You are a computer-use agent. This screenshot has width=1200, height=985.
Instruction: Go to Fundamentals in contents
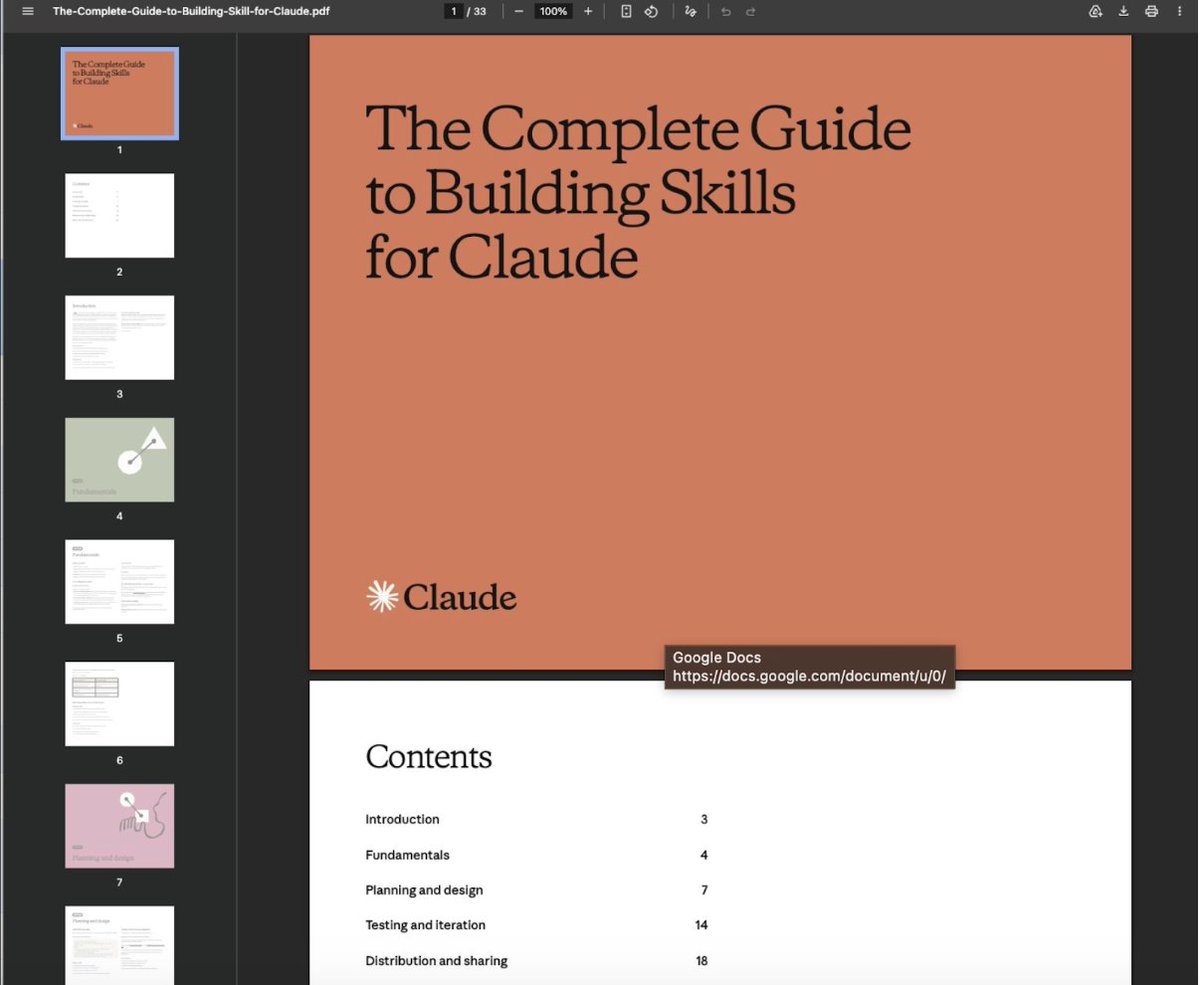point(407,855)
